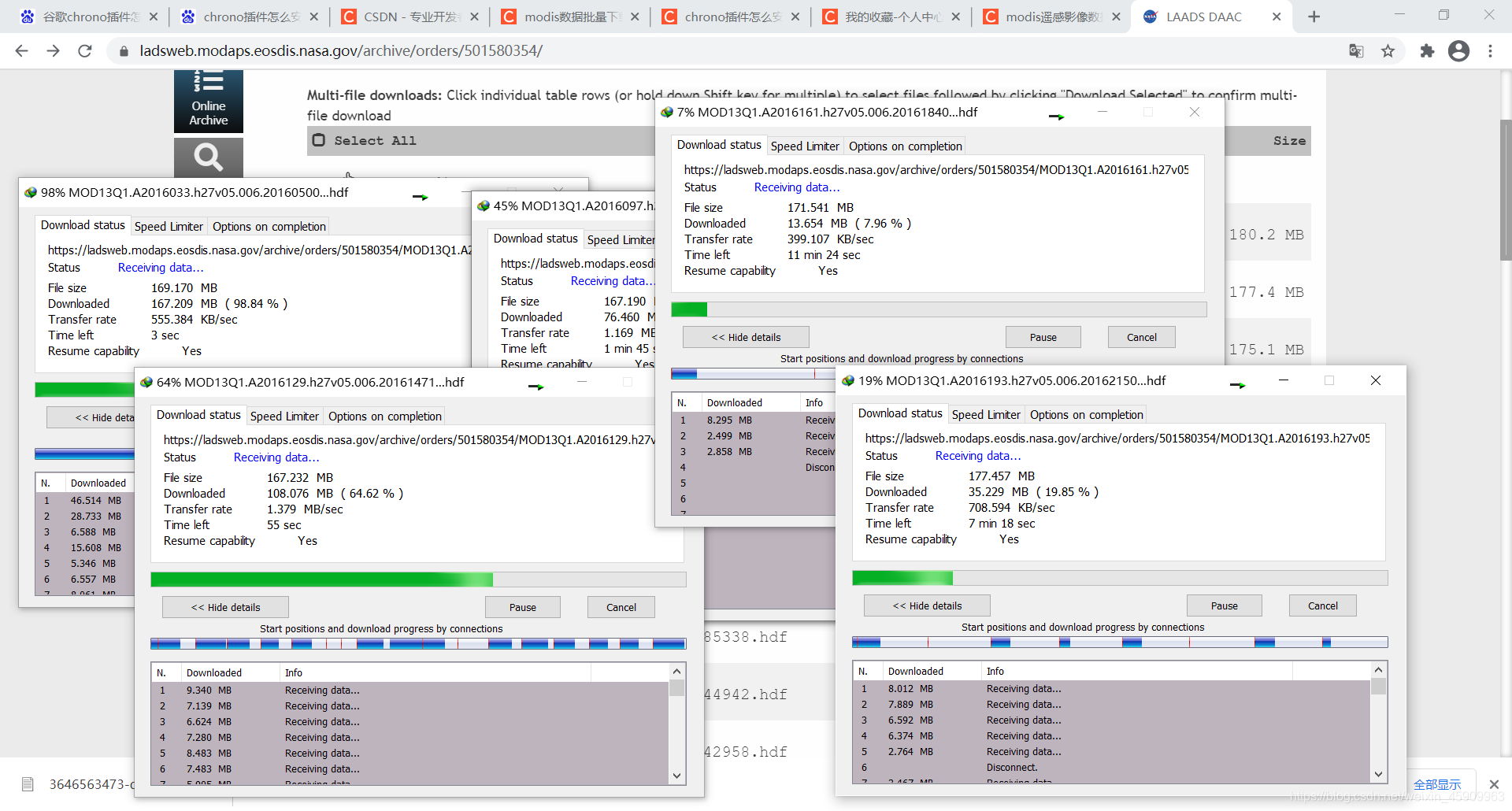Screen dimensions: 1512x811
Task: Switch to the LAADS DAAC tab
Action: point(1211,17)
